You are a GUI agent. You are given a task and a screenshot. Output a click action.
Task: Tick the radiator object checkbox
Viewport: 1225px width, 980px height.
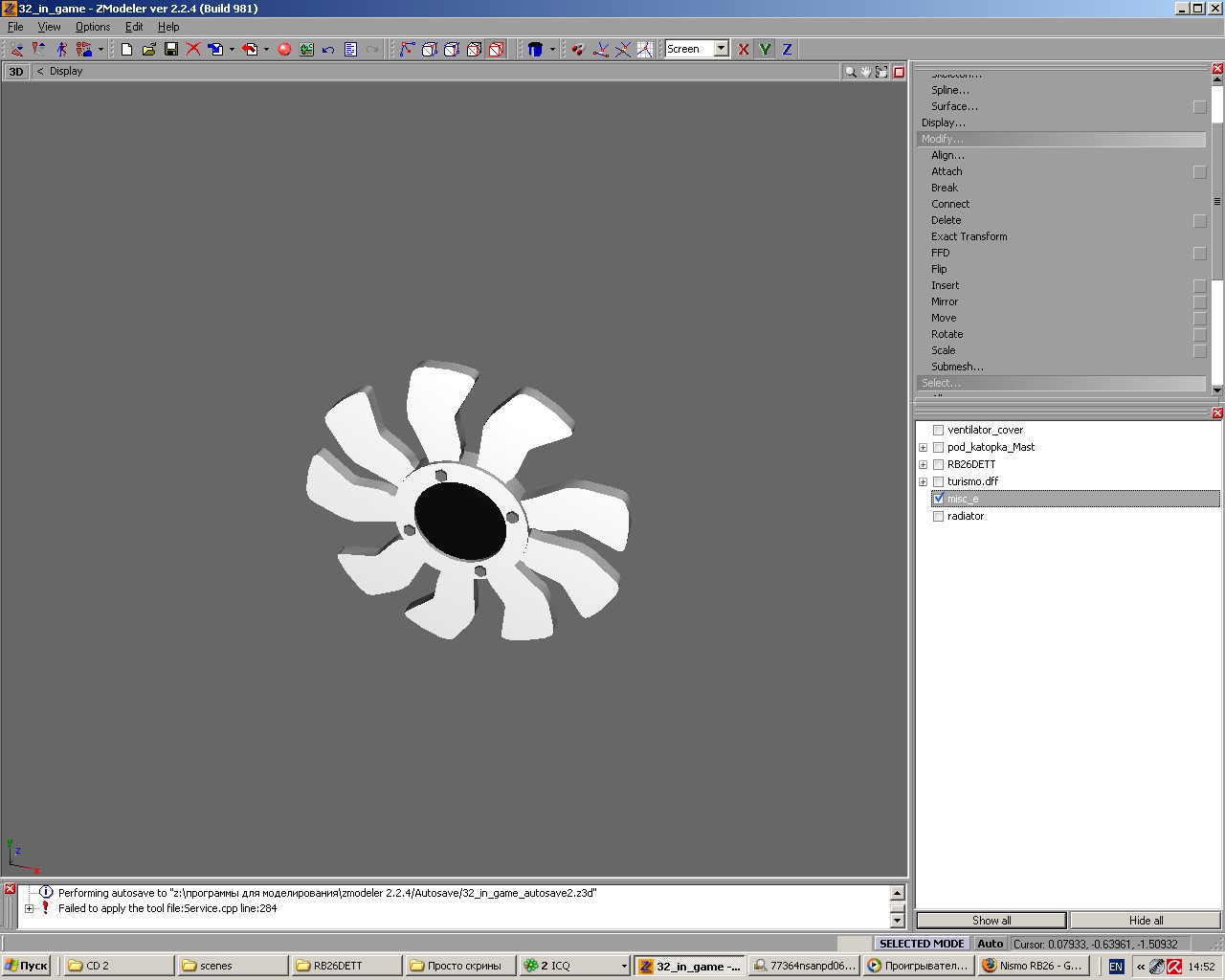coord(938,517)
